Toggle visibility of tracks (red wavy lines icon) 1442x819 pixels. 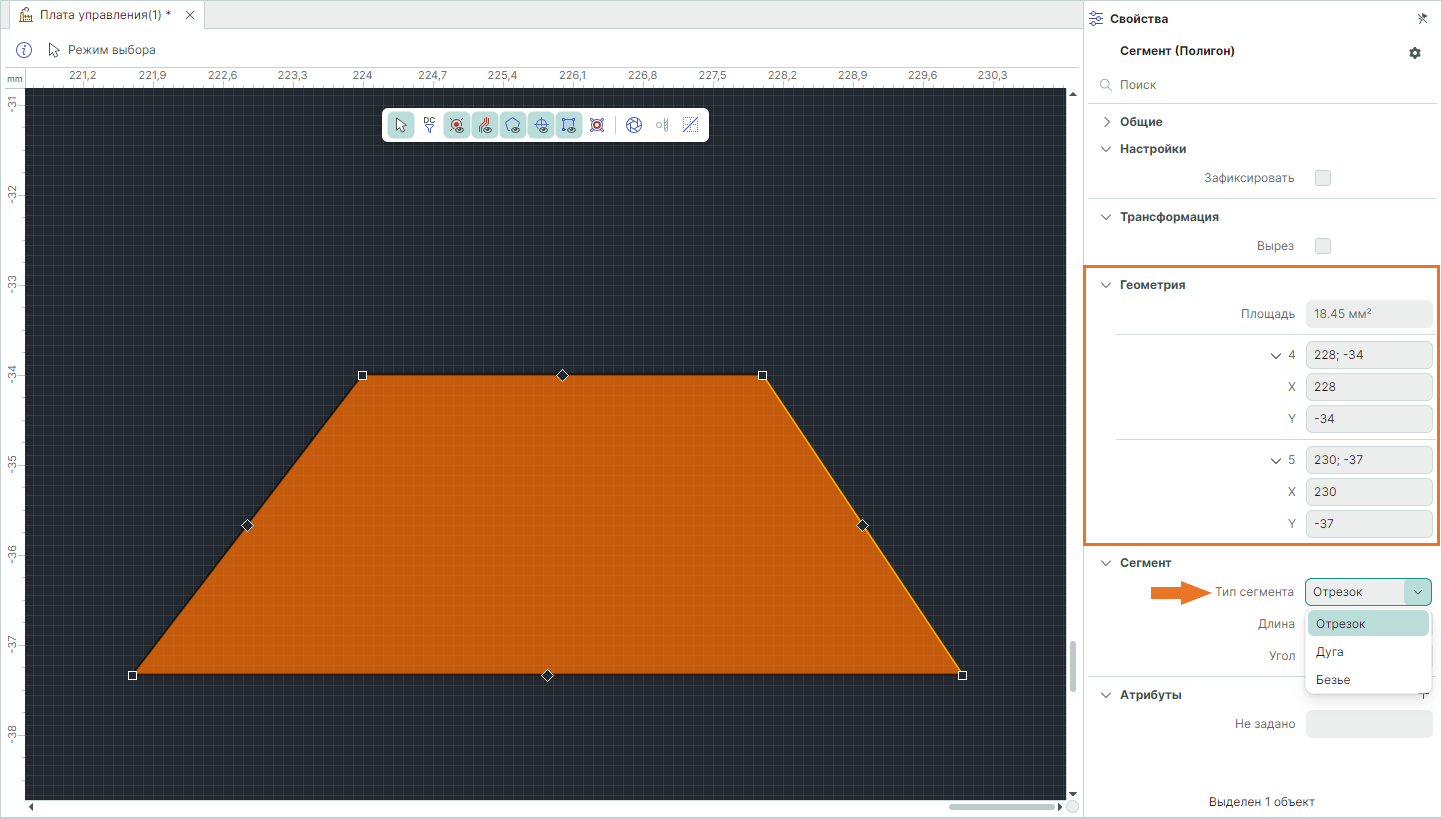click(485, 125)
